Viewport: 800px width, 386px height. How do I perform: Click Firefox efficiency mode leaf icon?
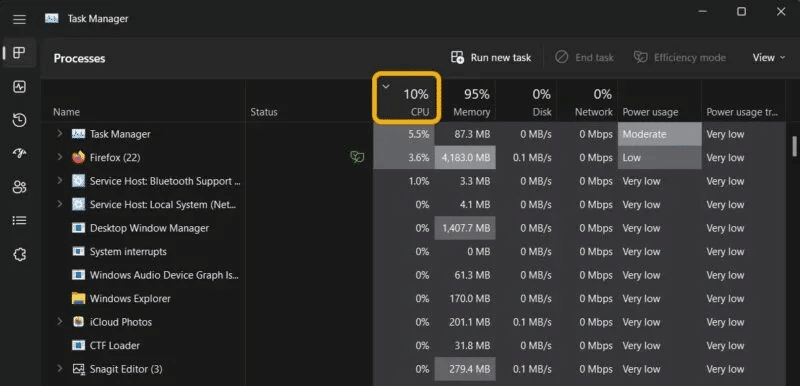click(x=357, y=158)
